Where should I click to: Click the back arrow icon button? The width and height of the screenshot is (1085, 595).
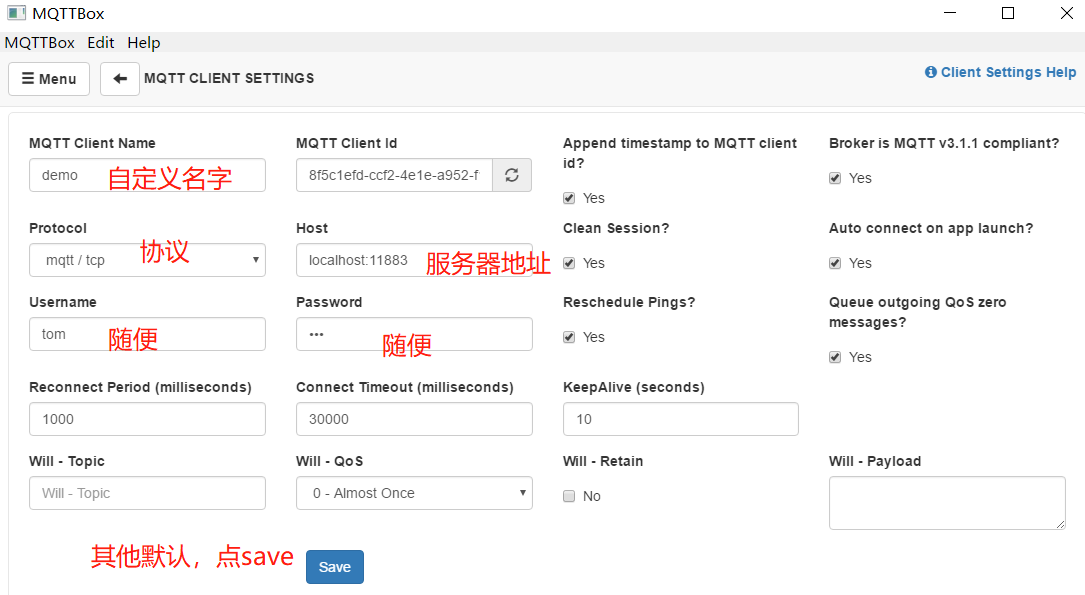(x=120, y=79)
